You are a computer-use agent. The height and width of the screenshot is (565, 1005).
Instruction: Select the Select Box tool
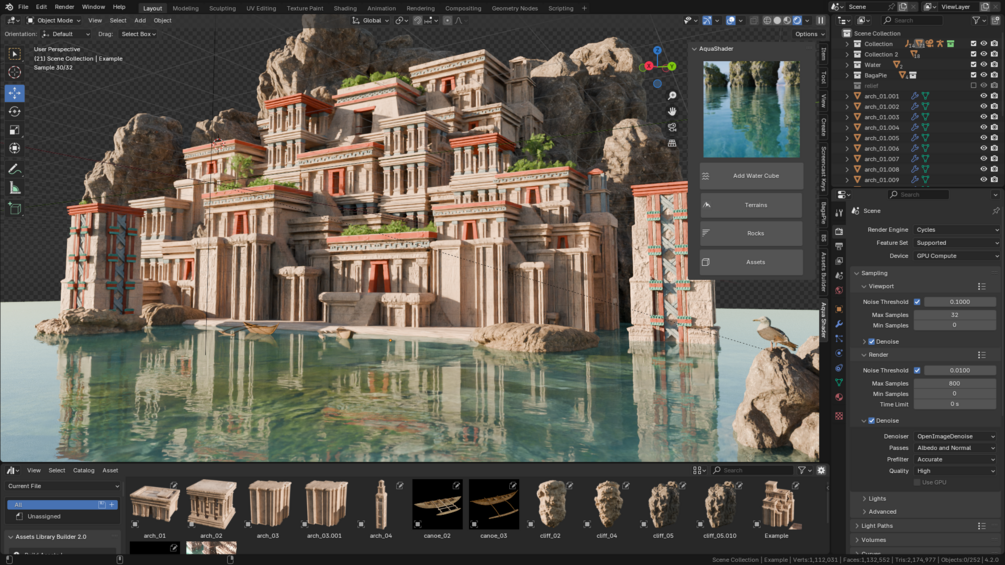tap(14, 54)
